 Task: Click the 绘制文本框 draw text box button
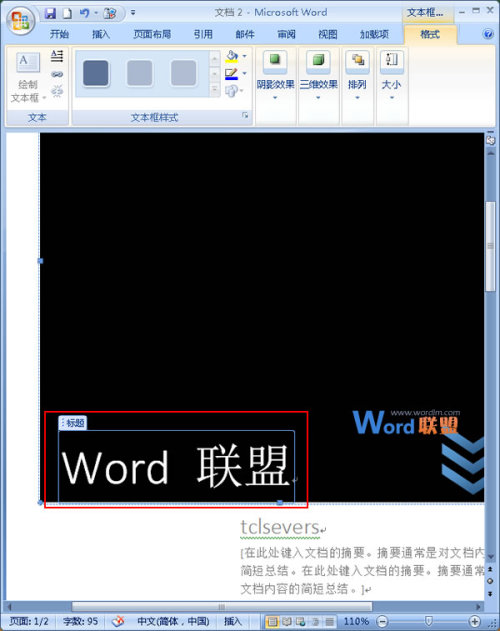pyautogui.click(x=28, y=78)
